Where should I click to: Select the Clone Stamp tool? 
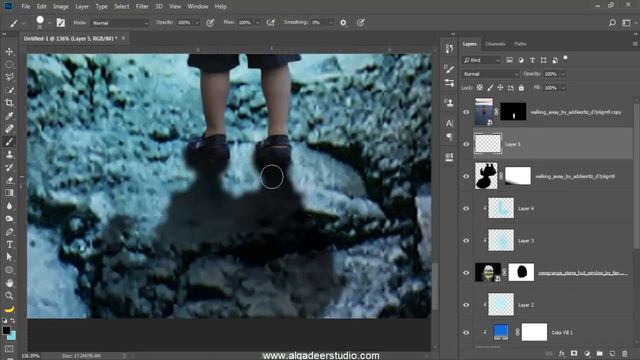(9, 154)
